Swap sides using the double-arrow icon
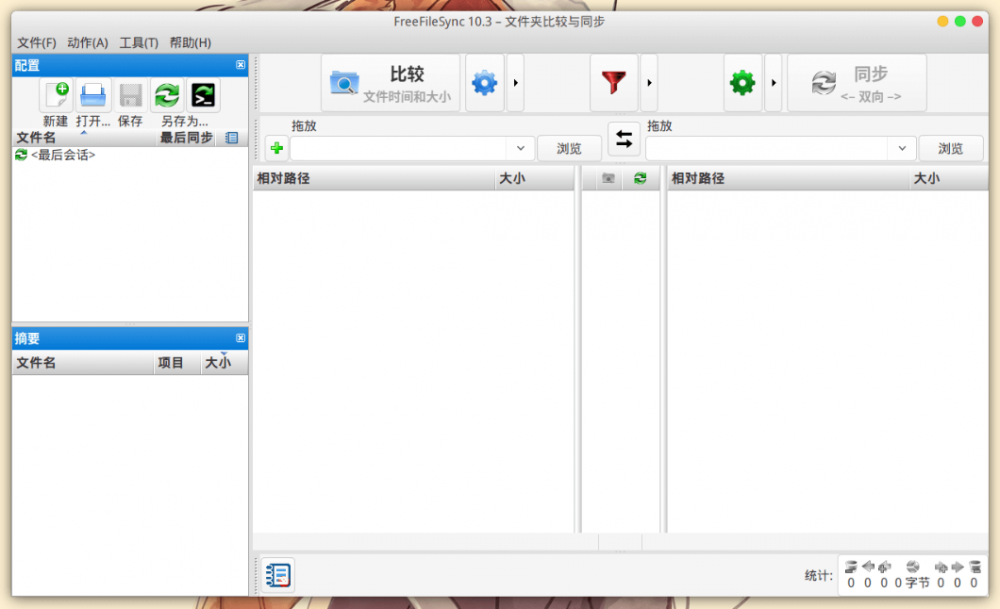This screenshot has height=609, width=1000. (624, 139)
